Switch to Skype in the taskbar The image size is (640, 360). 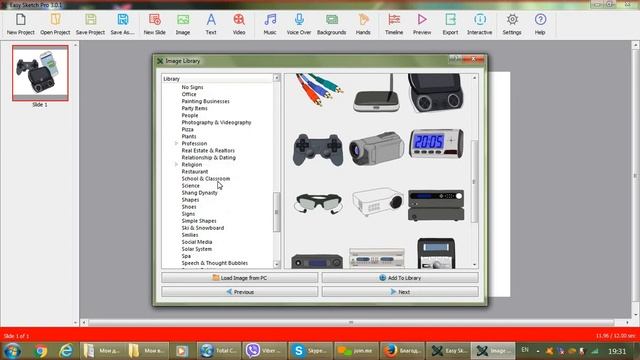[x=310, y=351]
